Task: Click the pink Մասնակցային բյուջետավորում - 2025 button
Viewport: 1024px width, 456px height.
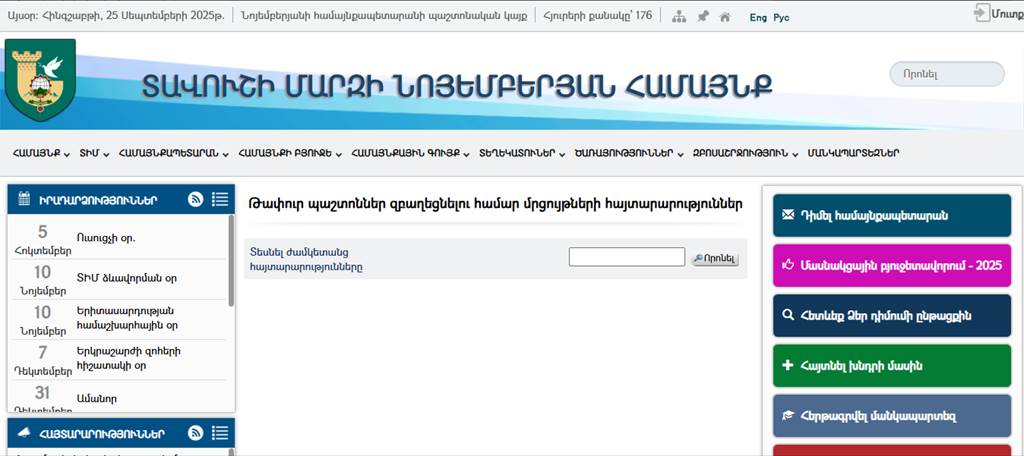Action: pyautogui.click(x=892, y=265)
